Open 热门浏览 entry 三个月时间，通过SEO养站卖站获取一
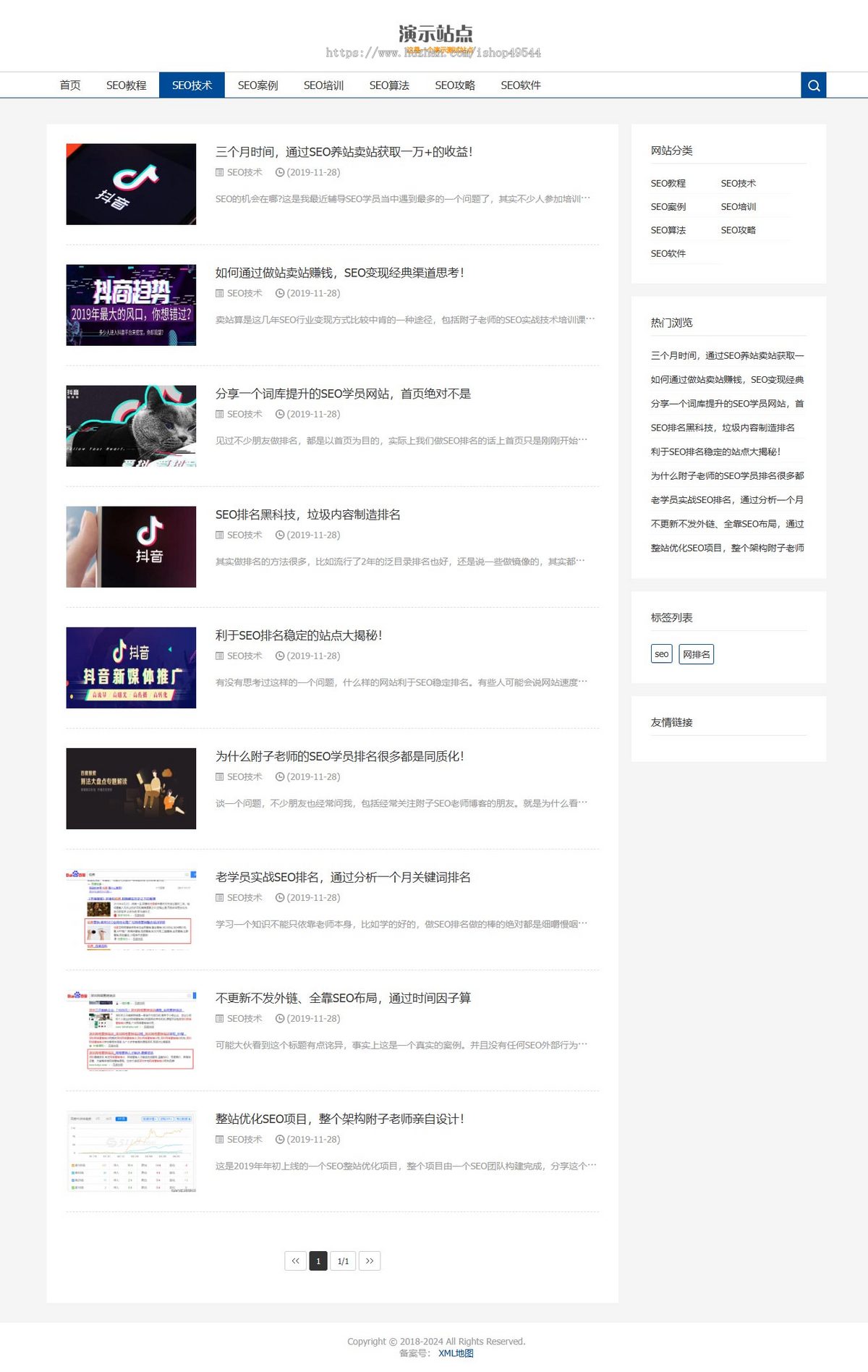The height and width of the screenshot is (1372, 868). coord(728,355)
